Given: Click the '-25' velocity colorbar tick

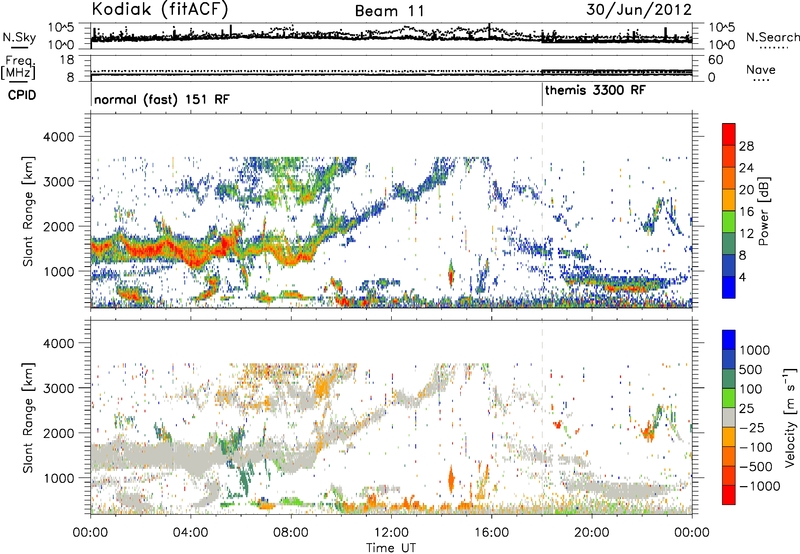Looking at the screenshot, I should pyautogui.click(x=752, y=427).
